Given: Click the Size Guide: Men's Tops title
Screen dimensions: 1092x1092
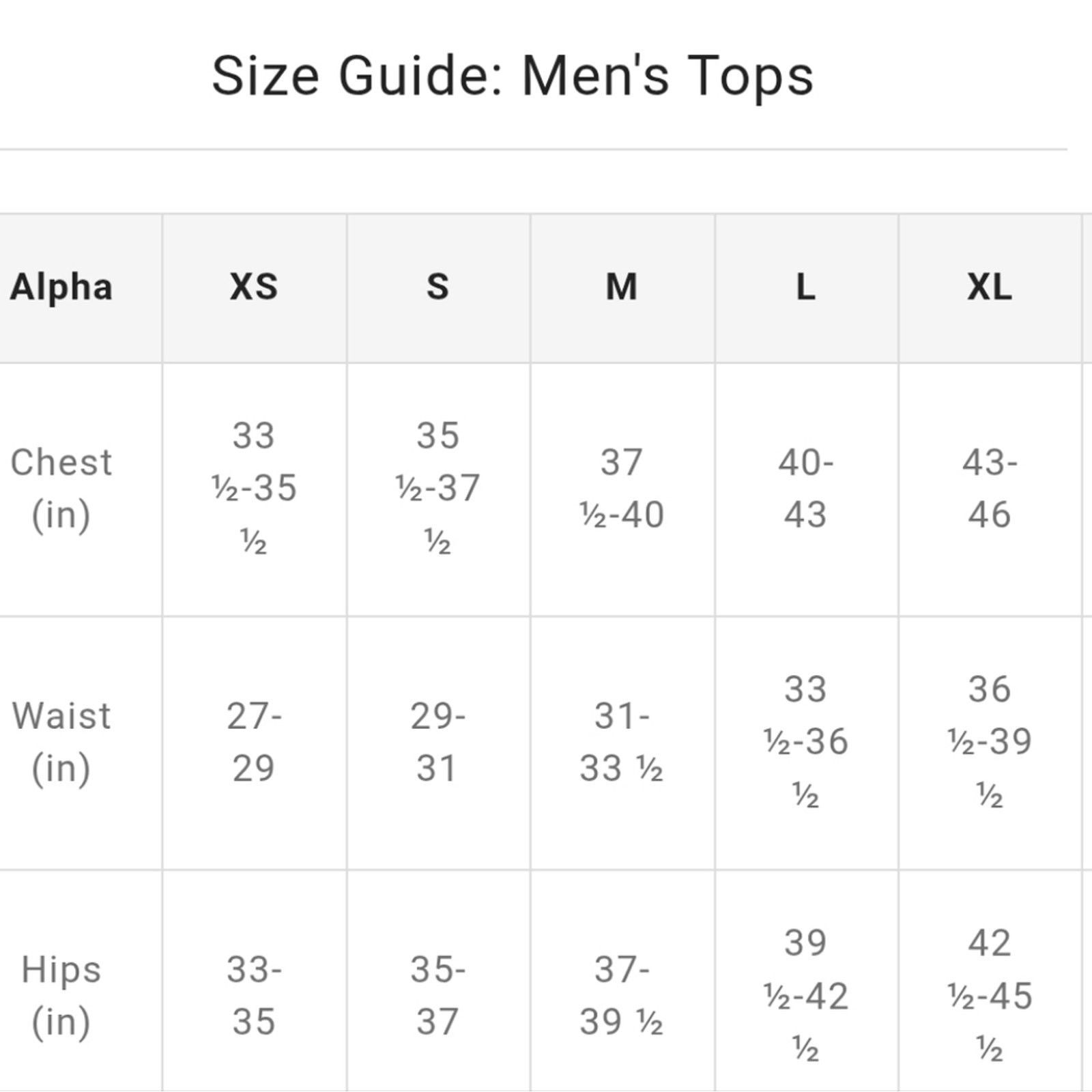Looking at the screenshot, I should (x=512, y=76).
